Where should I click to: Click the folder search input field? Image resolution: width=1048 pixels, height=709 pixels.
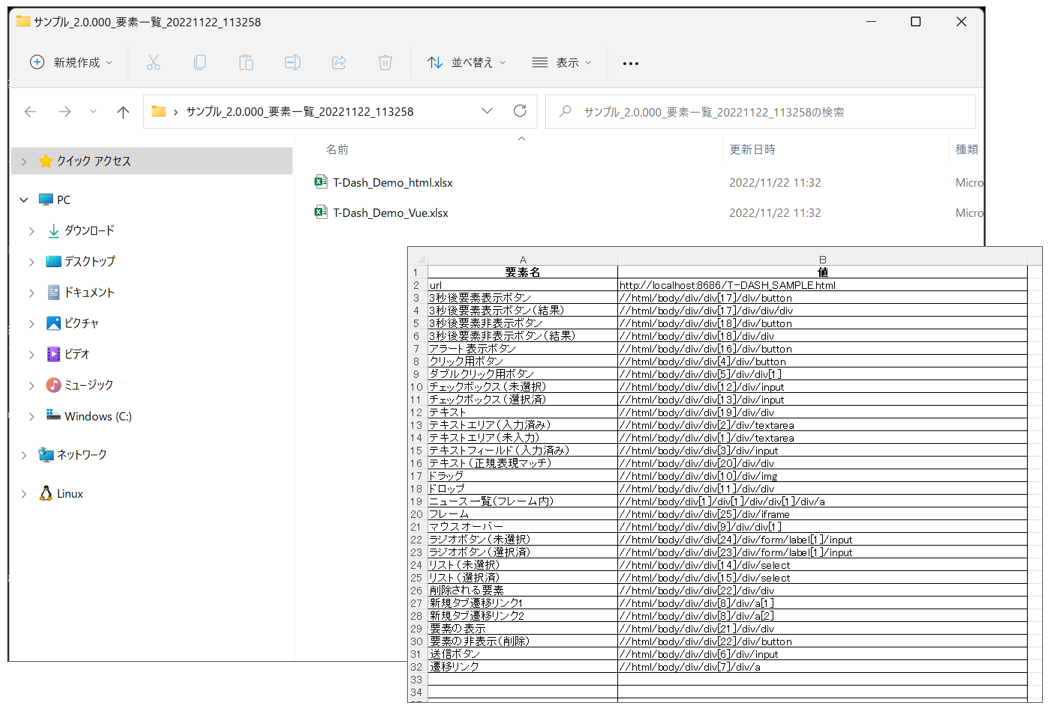(770, 112)
